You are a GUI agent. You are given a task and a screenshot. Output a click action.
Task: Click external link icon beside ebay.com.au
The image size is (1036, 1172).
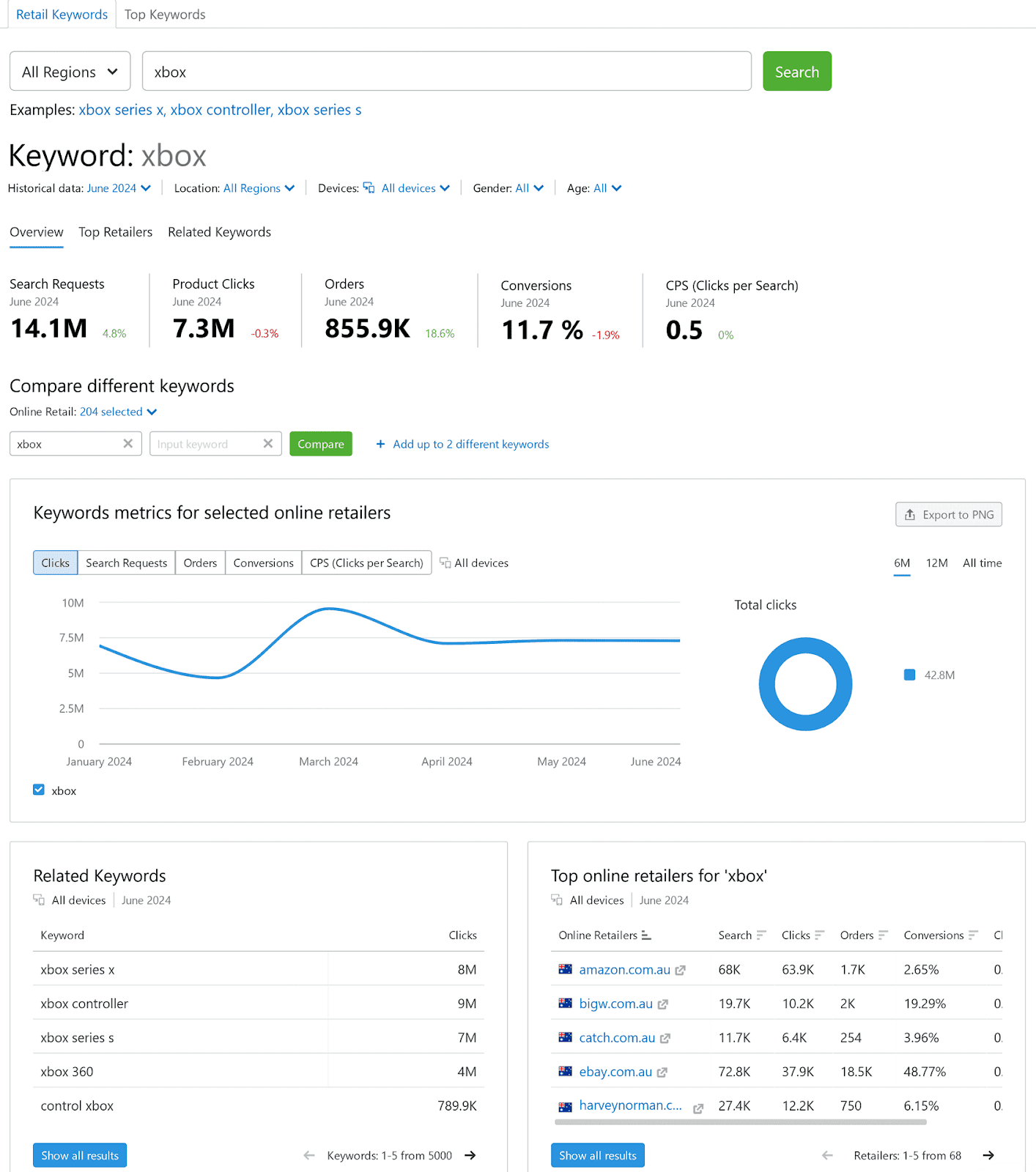click(662, 1072)
